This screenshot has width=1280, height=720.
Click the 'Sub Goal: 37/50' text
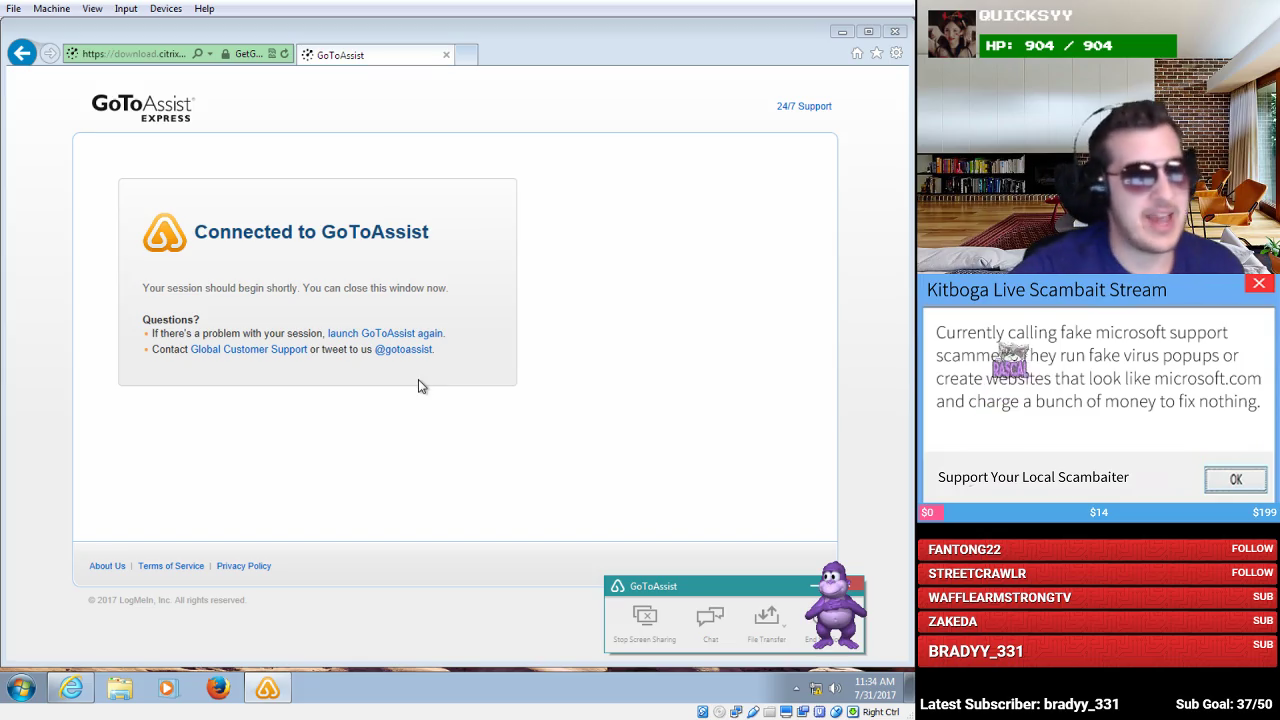click(1224, 704)
